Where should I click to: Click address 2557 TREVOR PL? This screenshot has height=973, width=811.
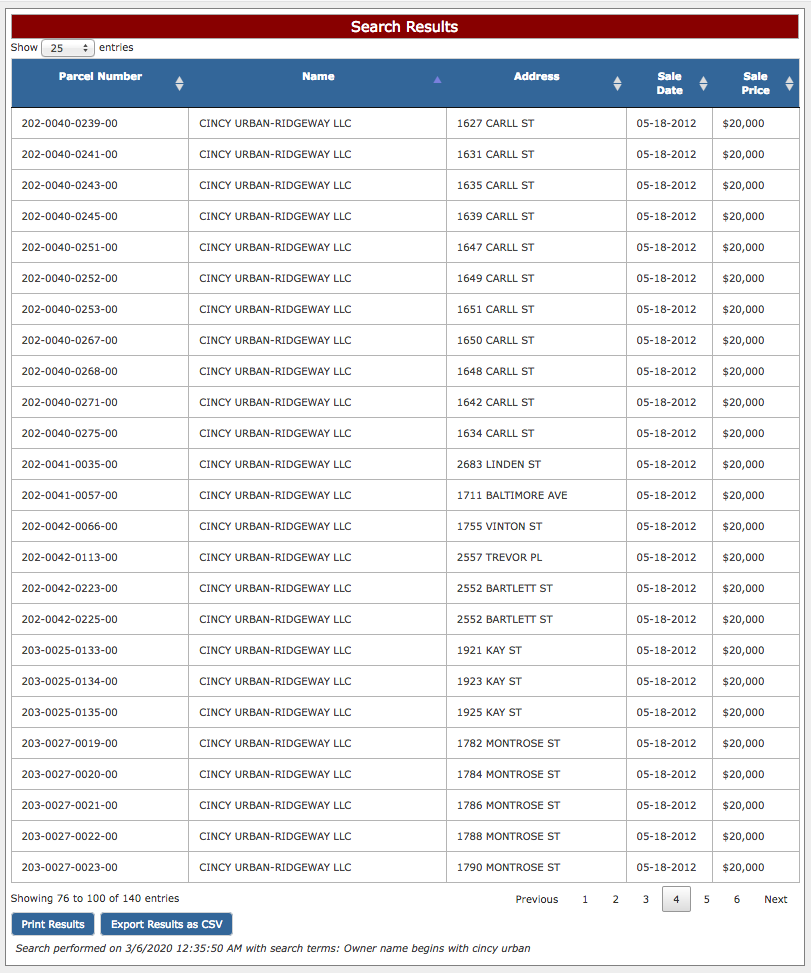tap(500, 558)
